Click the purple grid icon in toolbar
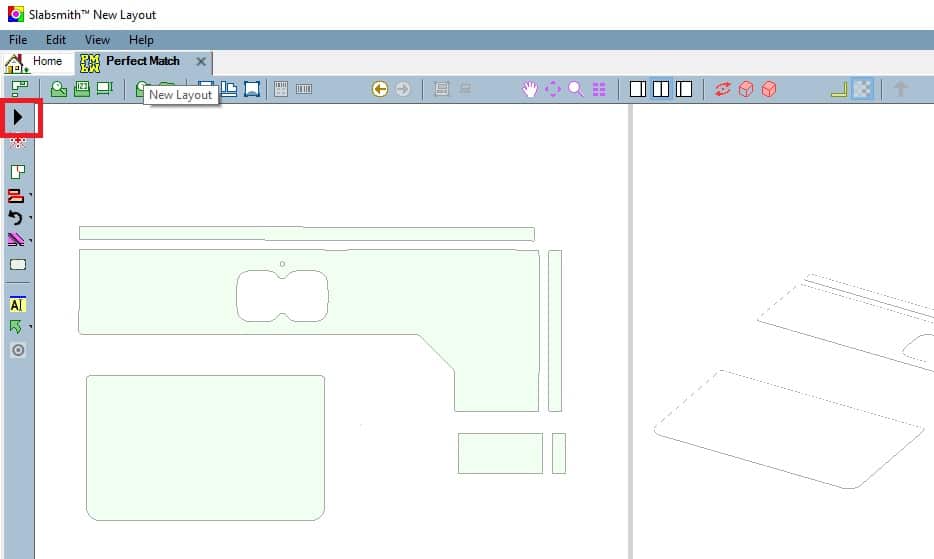 pyautogui.click(x=599, y=90)
